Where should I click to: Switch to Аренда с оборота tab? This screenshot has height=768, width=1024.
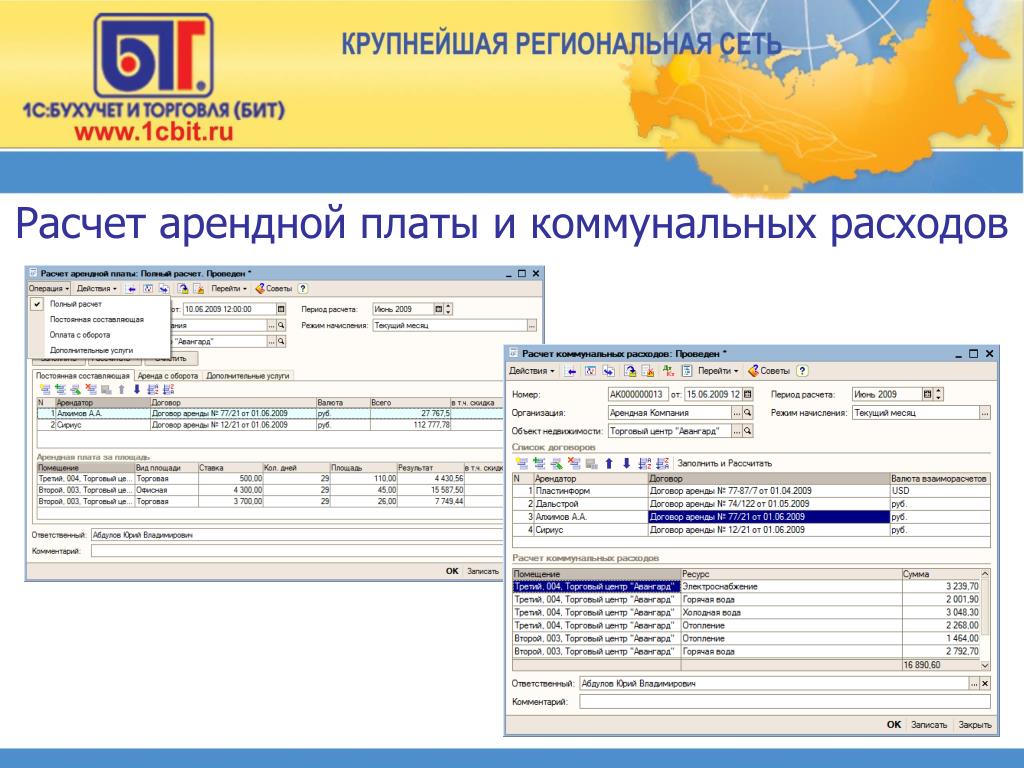coord(168,376)
